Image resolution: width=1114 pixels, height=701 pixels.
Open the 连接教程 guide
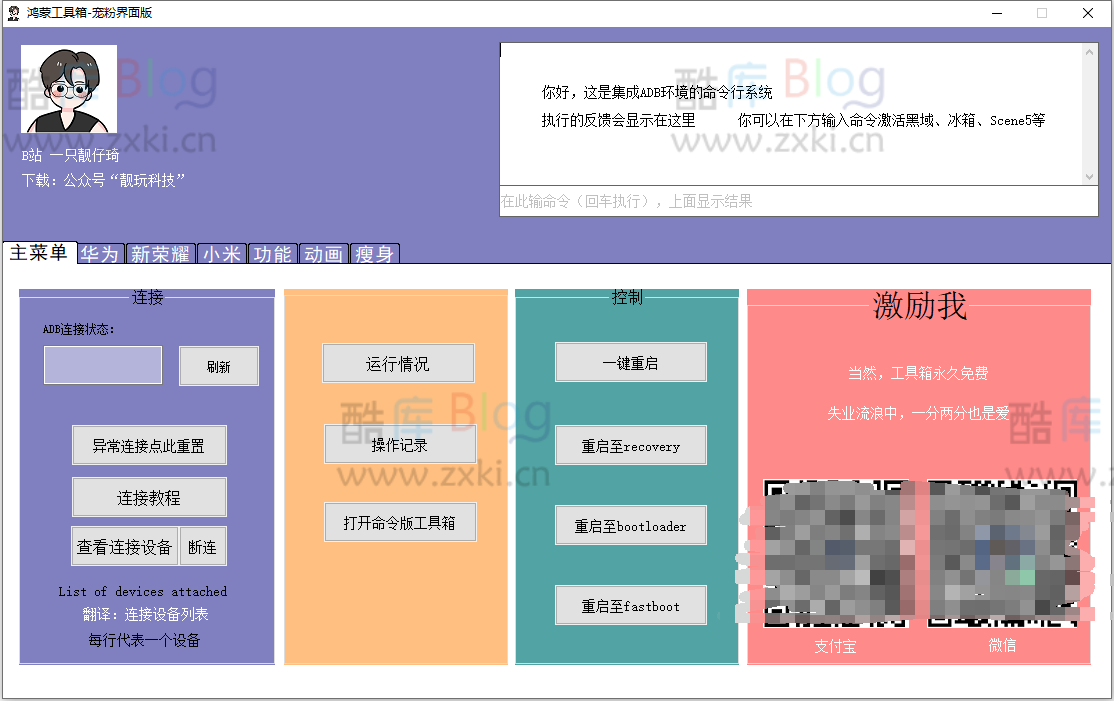(x=148, y=496)
